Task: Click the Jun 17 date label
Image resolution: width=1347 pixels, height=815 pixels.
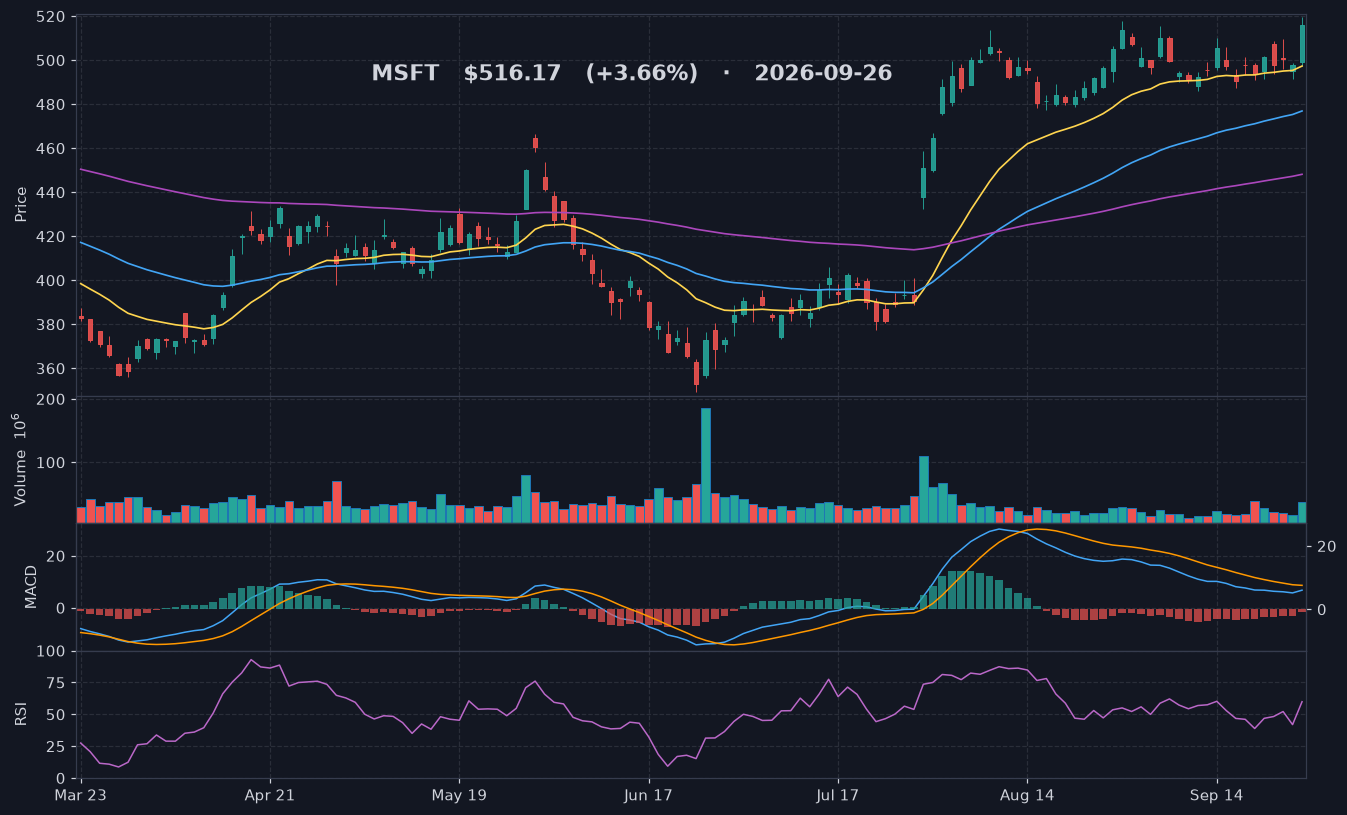Action: click(x=648, y=796)
